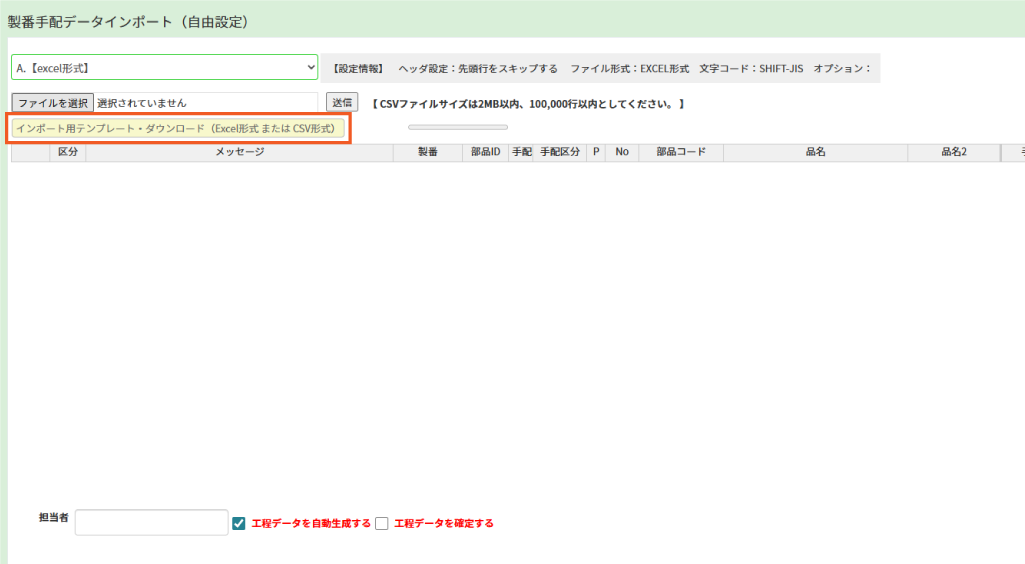
Task: Click the P column header
Action: click(596, 152)
